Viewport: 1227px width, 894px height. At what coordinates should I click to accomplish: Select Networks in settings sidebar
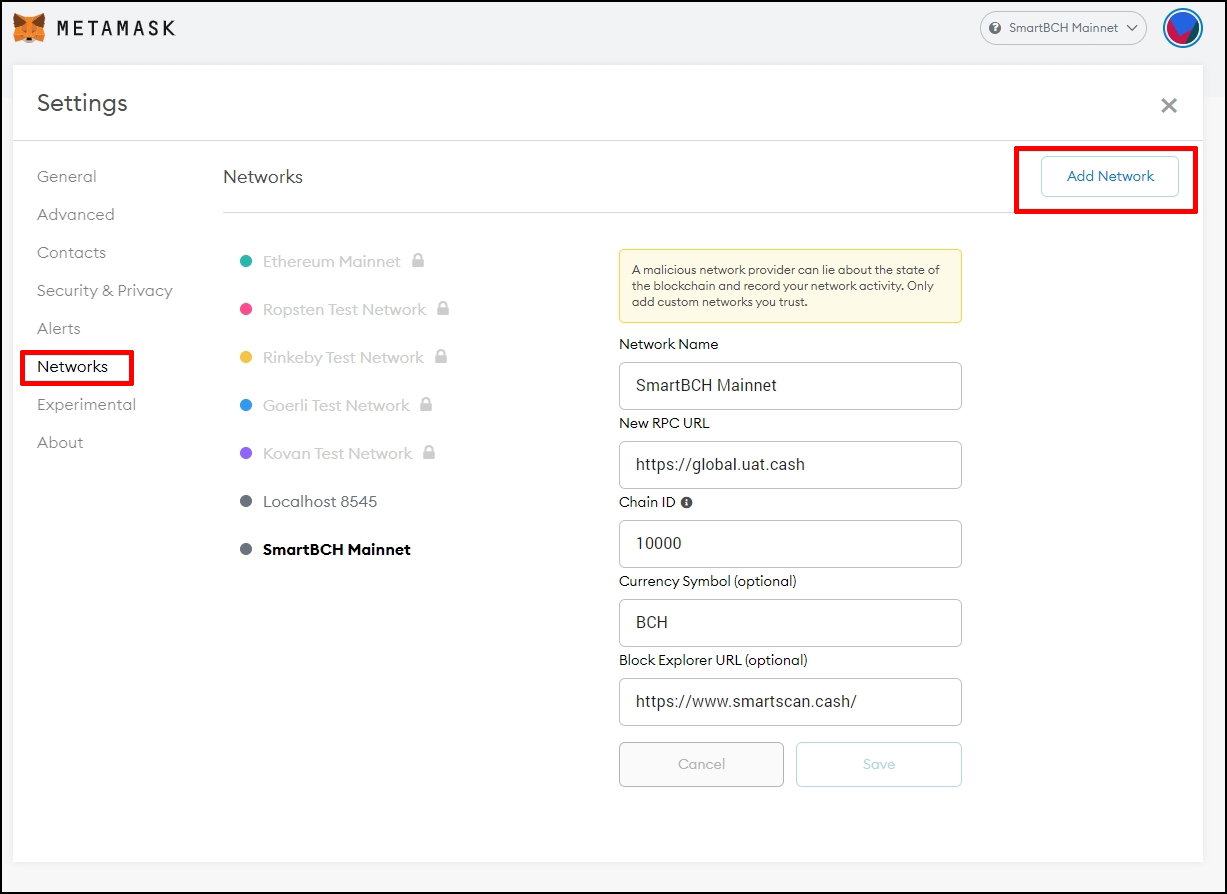point(72,367)
